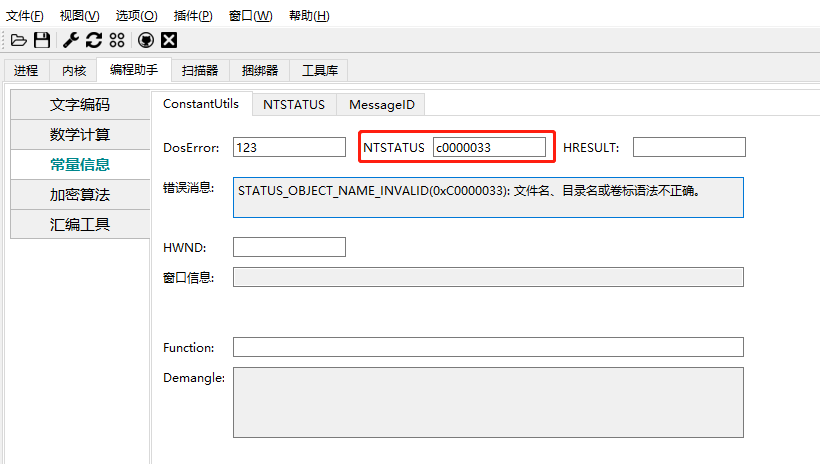This screenshot has width=820, height=464.
Task: Click the save floppy disk icon
Action: click(x=42, y=40)
